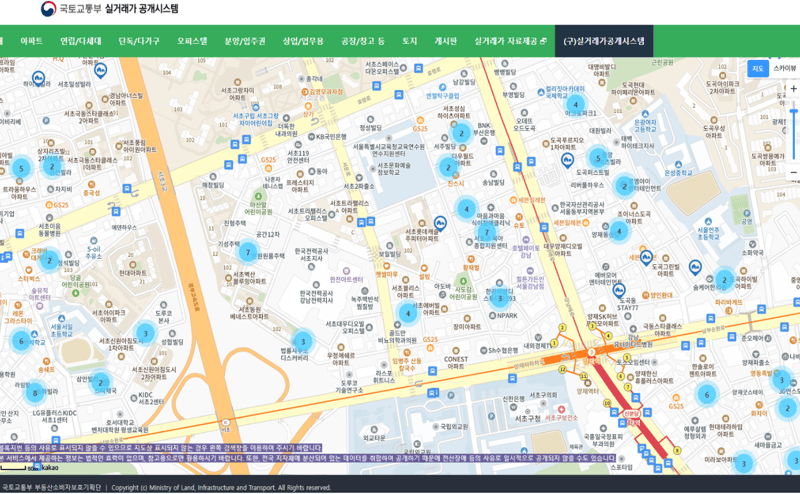Select apartment pin above 도곡퍼스트빌

pyautogui.click(x=567, y=160)
